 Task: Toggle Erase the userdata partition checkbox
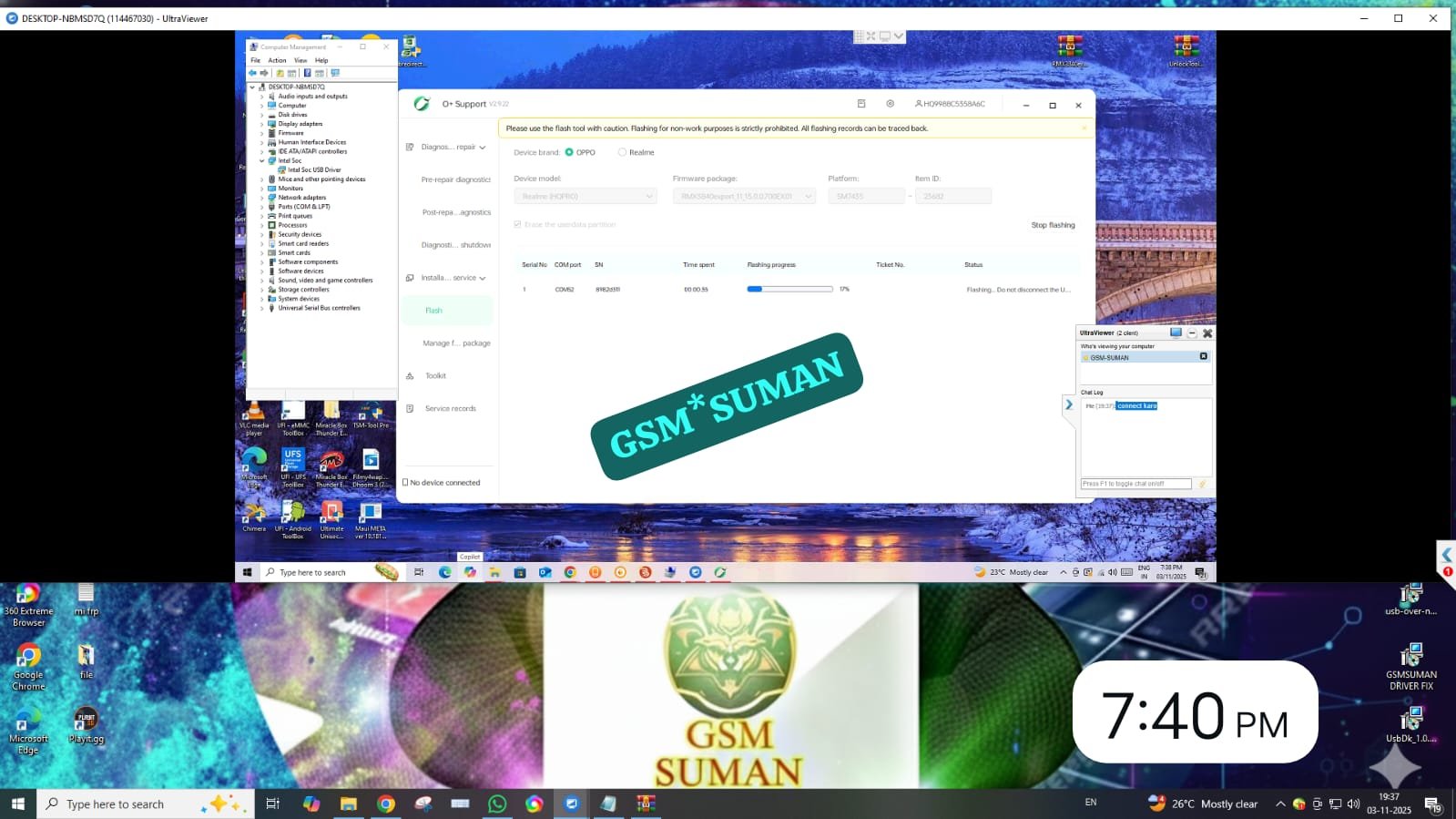[x=517, y=224]
